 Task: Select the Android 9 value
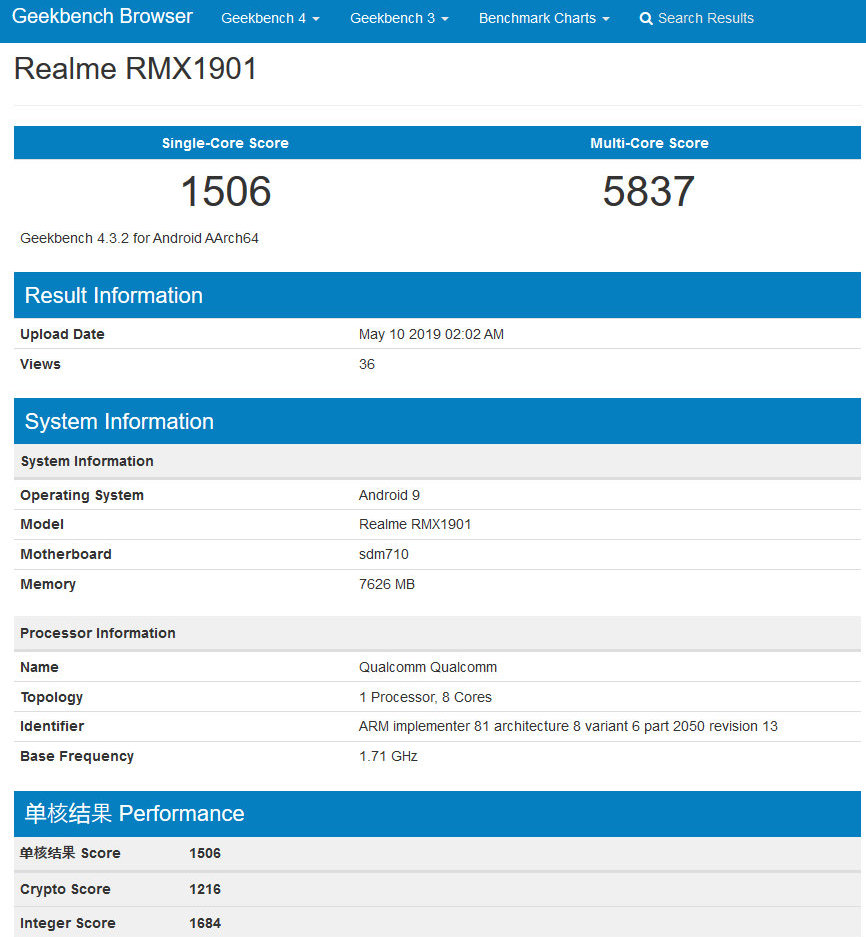coord(389,495)
